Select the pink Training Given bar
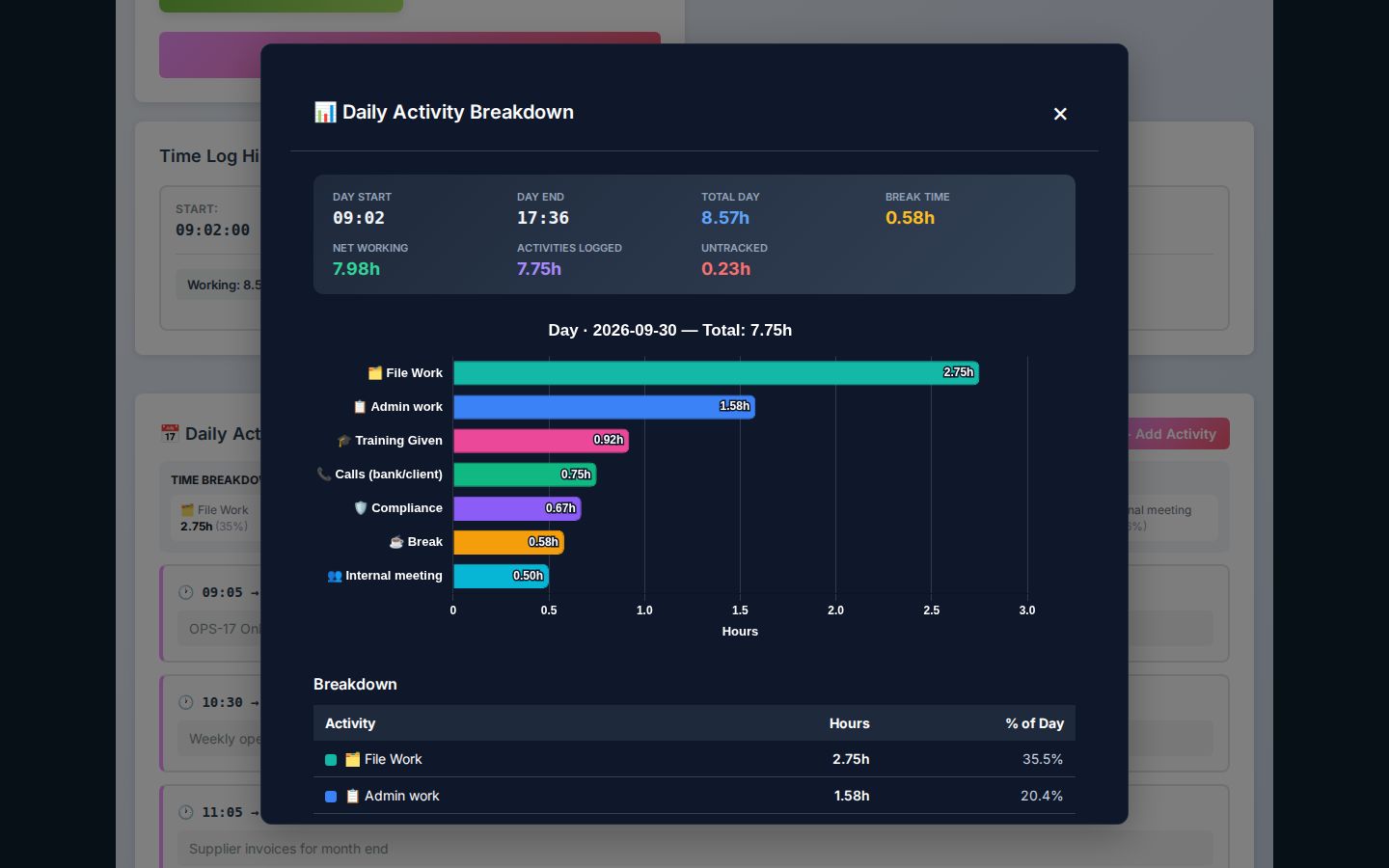The width and height of the screenshot is (1389, 868). (541, 441)
